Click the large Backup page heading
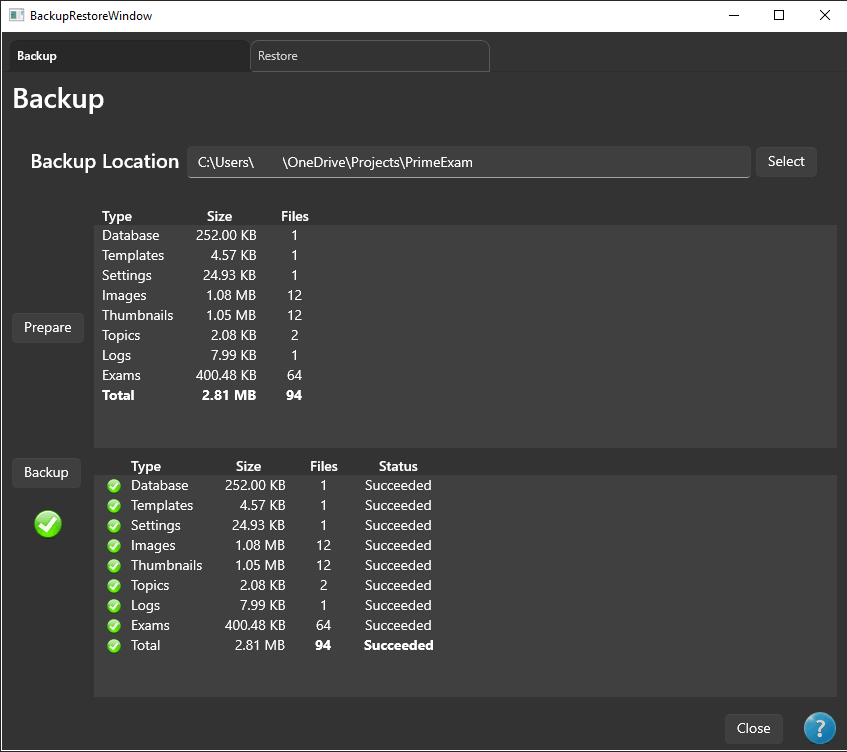The width and height of the screenshot is (847, 752). pyautogui.click(x=58, y=99)
